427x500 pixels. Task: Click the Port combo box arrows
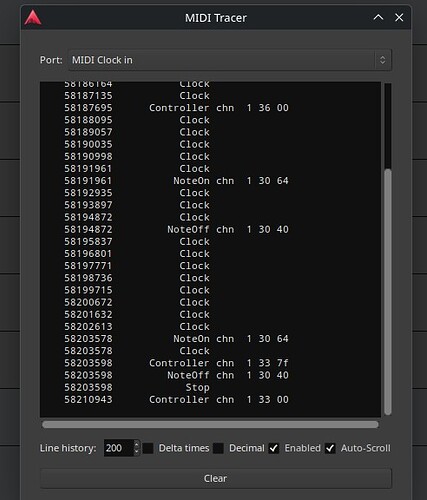click(x=382, y=60)
